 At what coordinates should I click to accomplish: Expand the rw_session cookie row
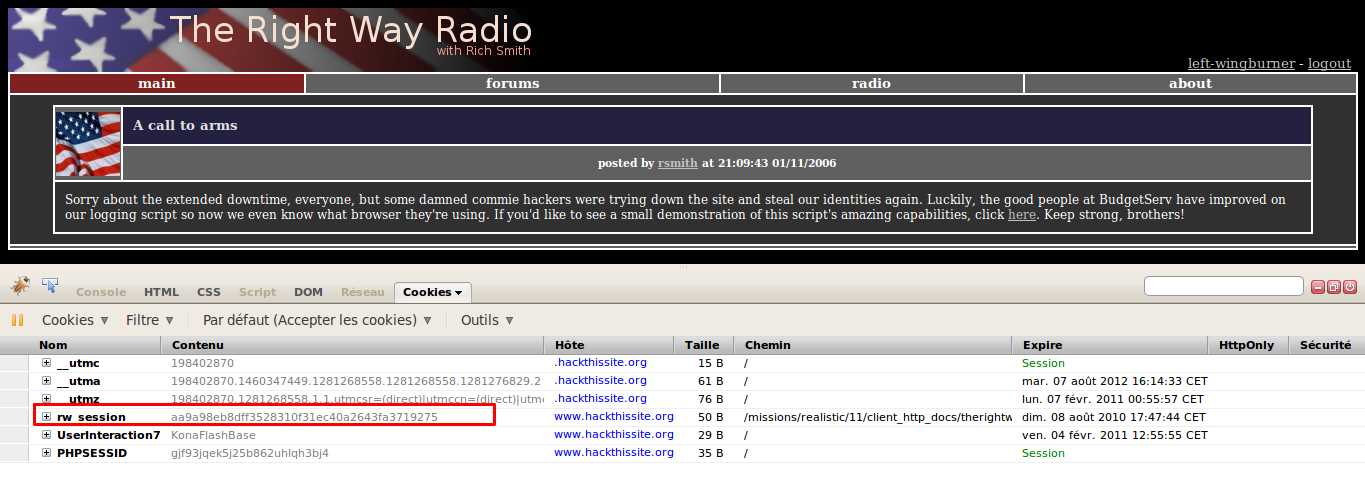(46, 417)
